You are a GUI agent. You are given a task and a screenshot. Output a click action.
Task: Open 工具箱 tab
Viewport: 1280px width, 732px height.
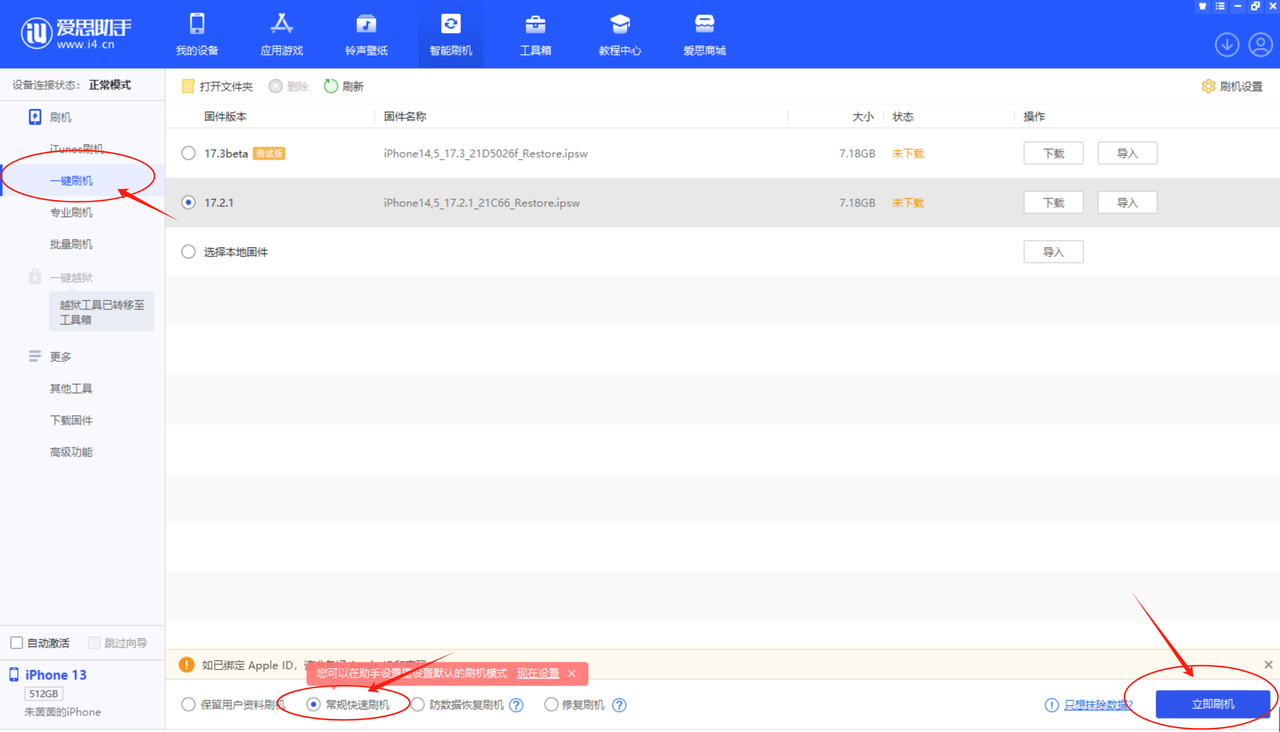(x=535, y=35)
